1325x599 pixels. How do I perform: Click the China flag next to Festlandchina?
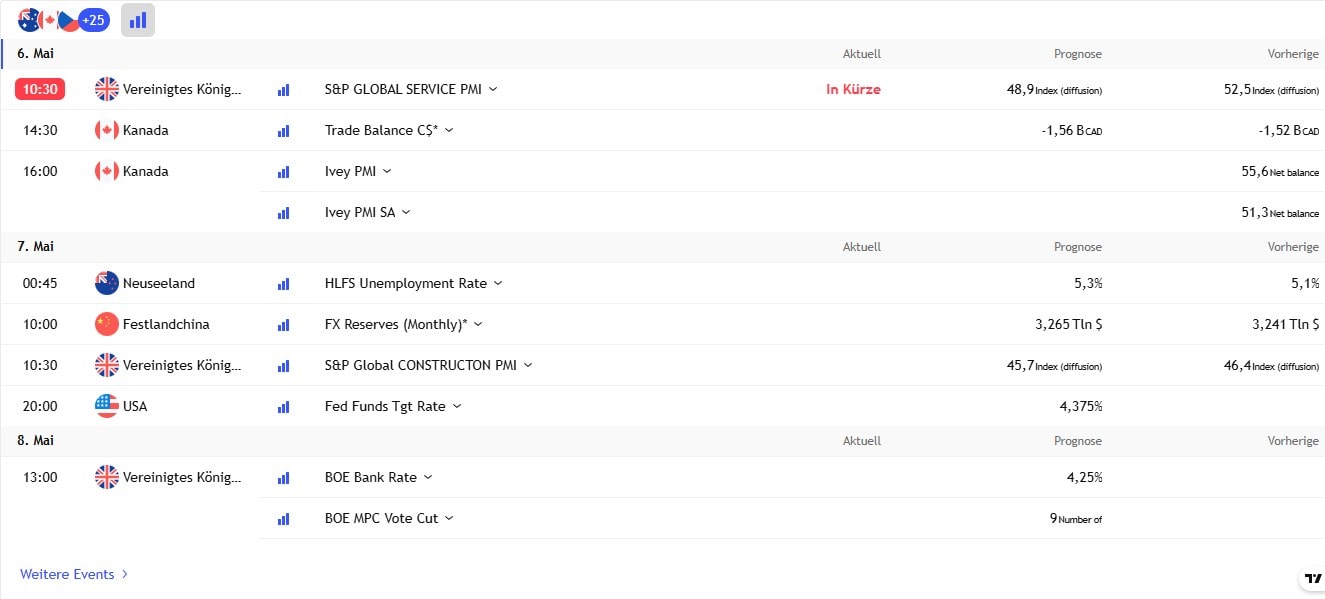[106, 324]
